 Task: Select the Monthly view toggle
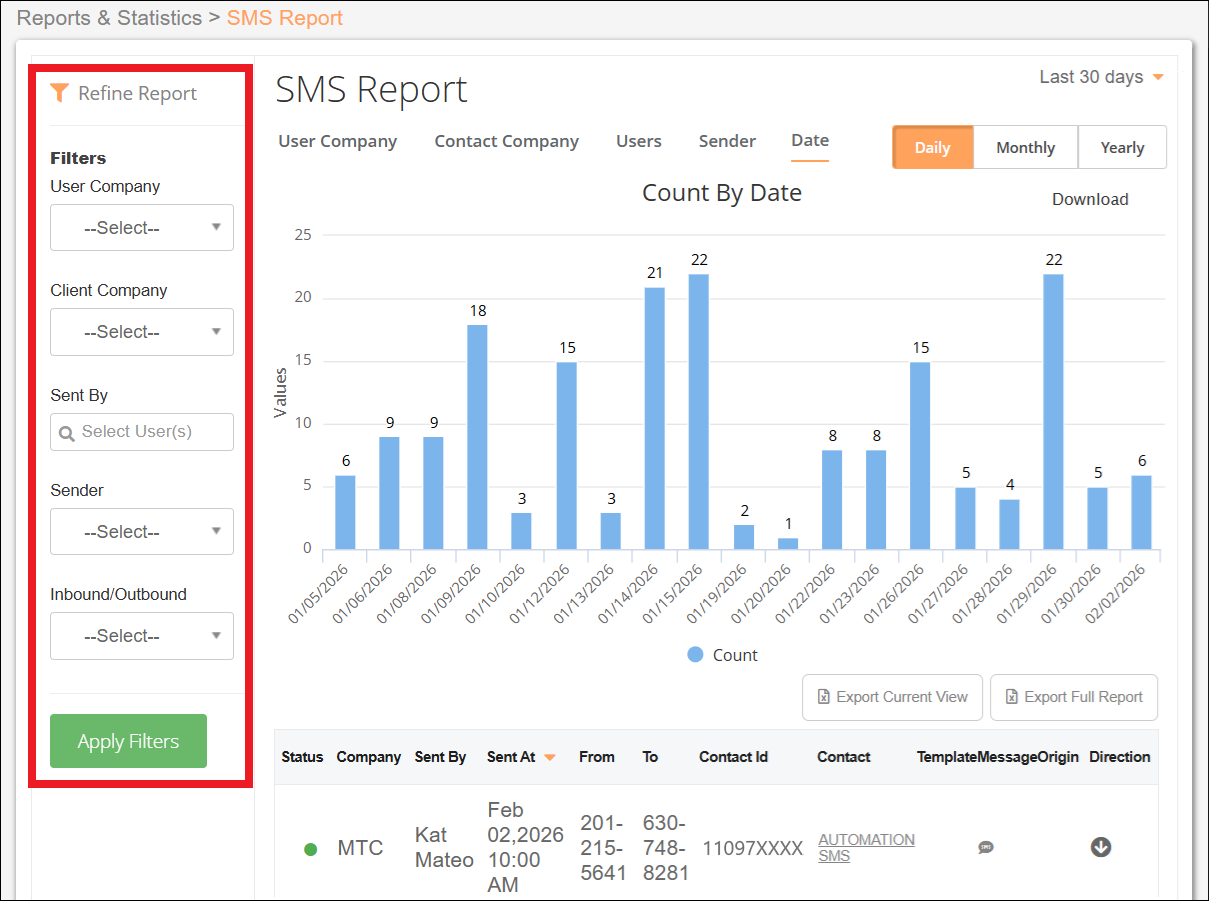click(1025, 147)
